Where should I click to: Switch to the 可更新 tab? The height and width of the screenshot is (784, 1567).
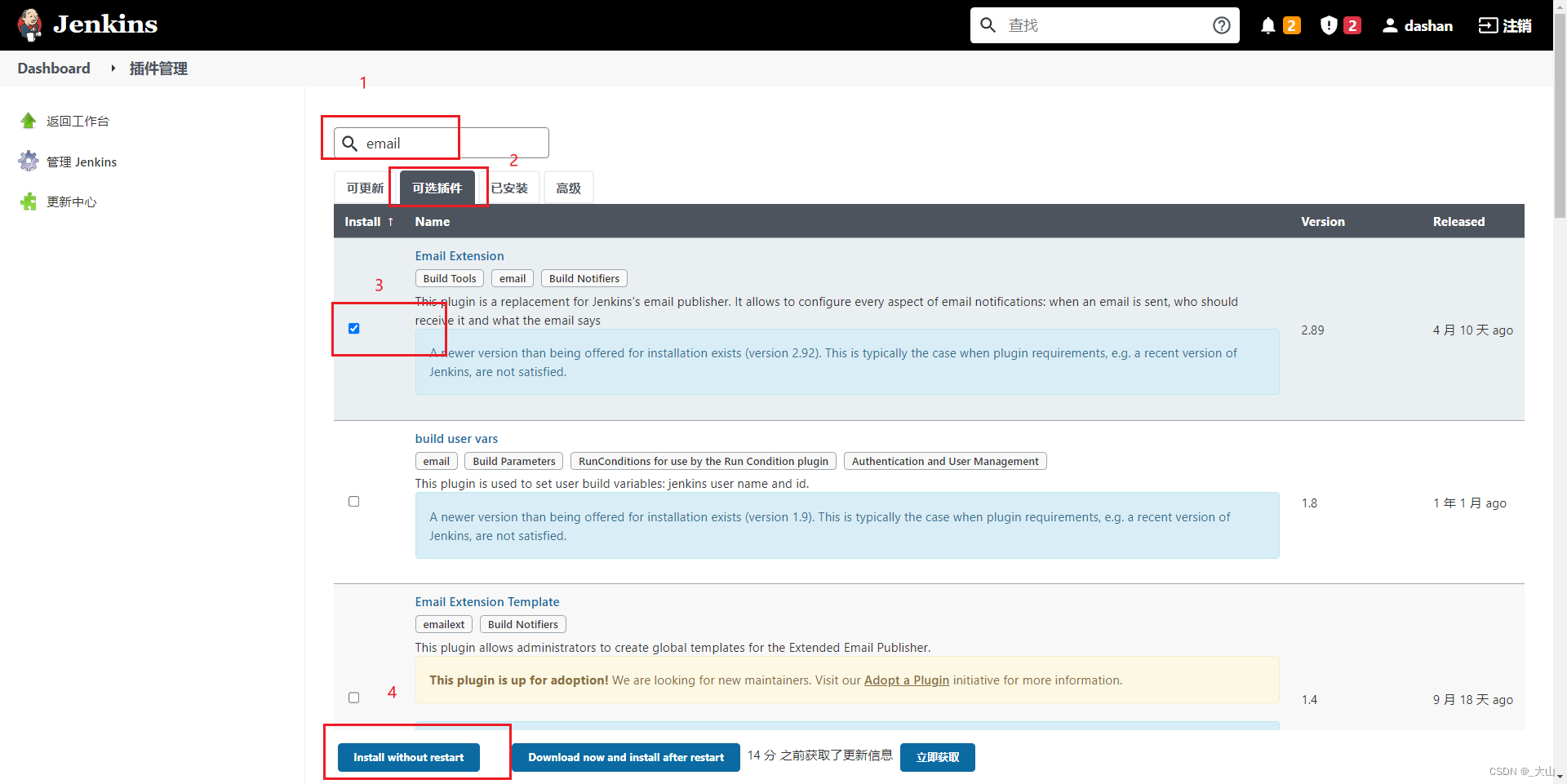(x=365, y=188)
